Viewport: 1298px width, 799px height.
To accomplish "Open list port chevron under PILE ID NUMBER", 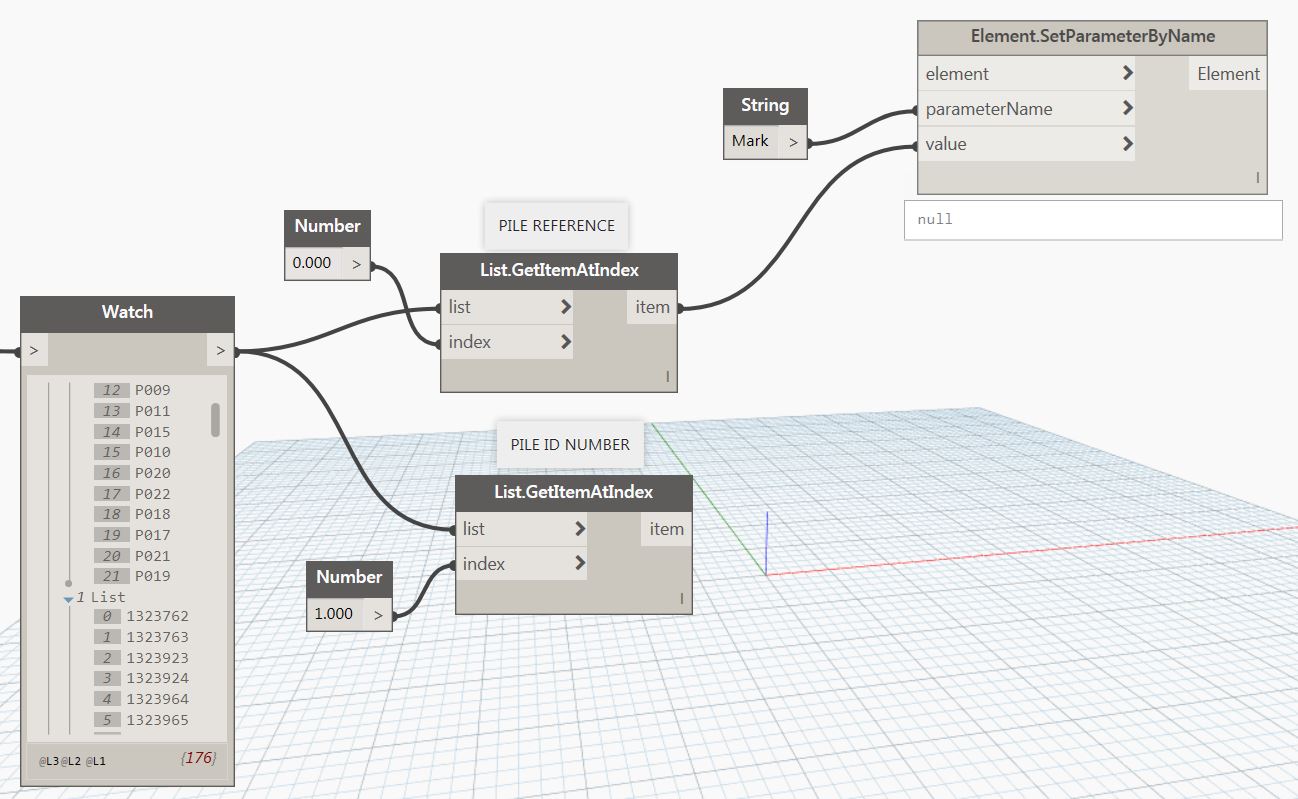I will 580,529.
